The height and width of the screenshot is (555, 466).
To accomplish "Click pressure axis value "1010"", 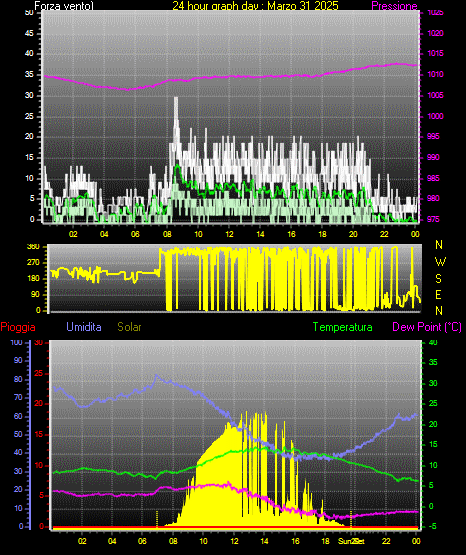I will point(435,74).
